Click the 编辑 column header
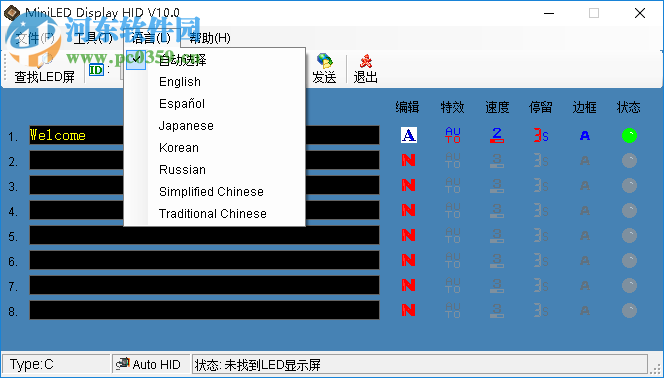 pos(407,108)
